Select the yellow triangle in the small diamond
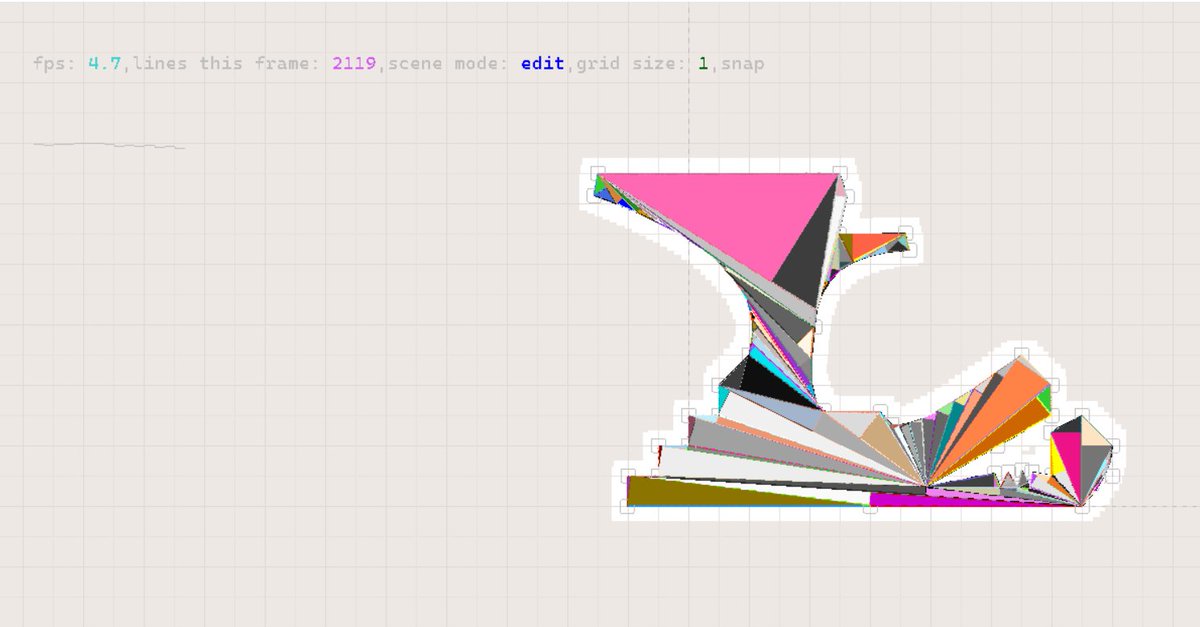 1056,462
